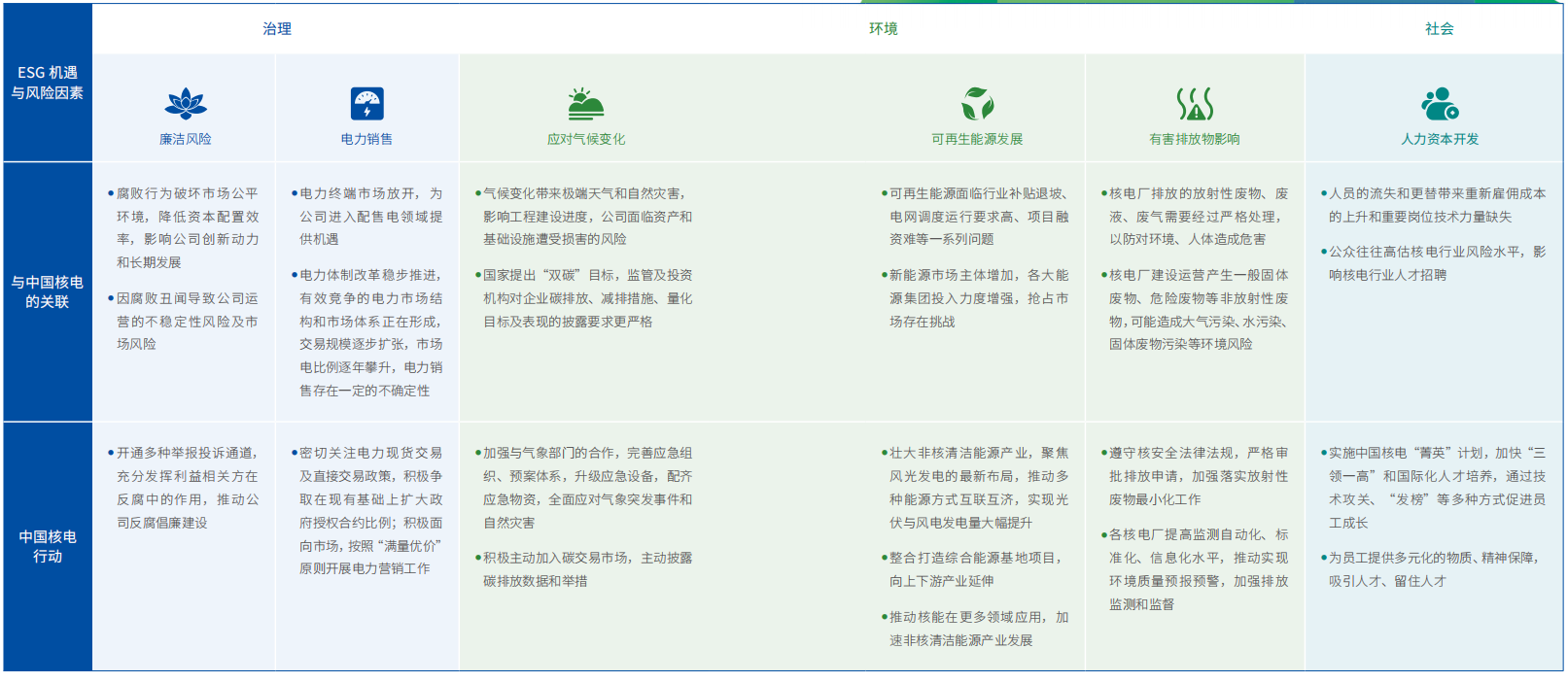Click the power meter icon above 电力销售
This screenshot has height=683, width=1568.
(367, 104)
